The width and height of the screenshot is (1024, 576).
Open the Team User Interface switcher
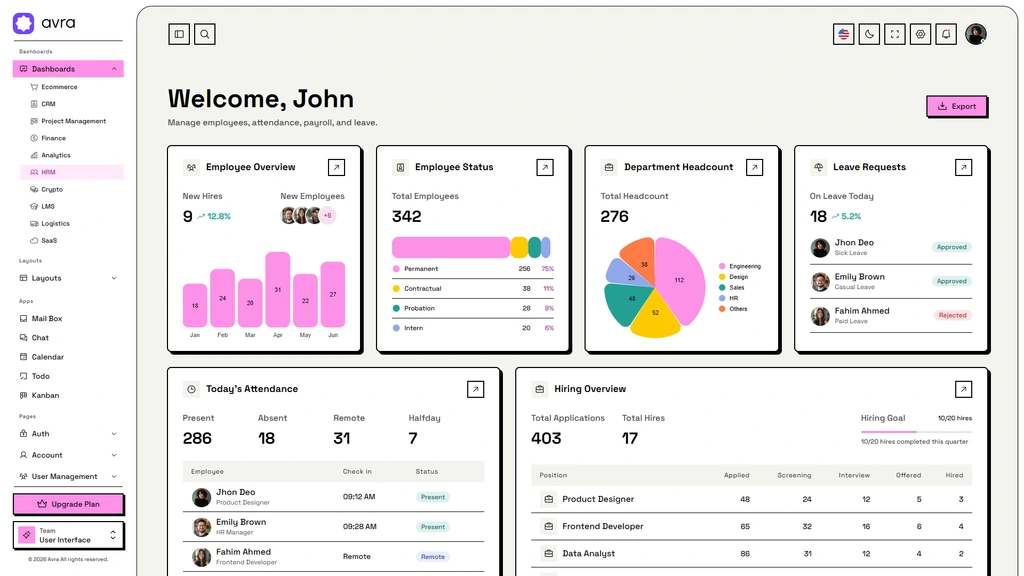[x=68, y=535]
